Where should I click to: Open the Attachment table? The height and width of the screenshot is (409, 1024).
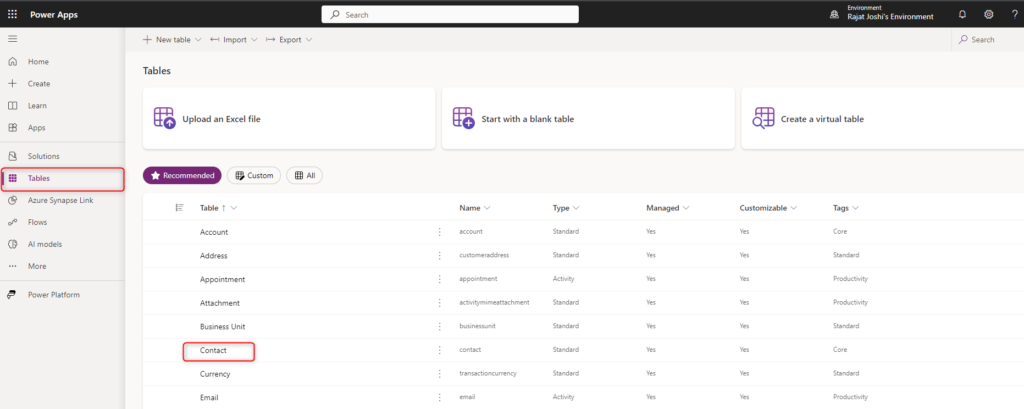click(220, 303)
